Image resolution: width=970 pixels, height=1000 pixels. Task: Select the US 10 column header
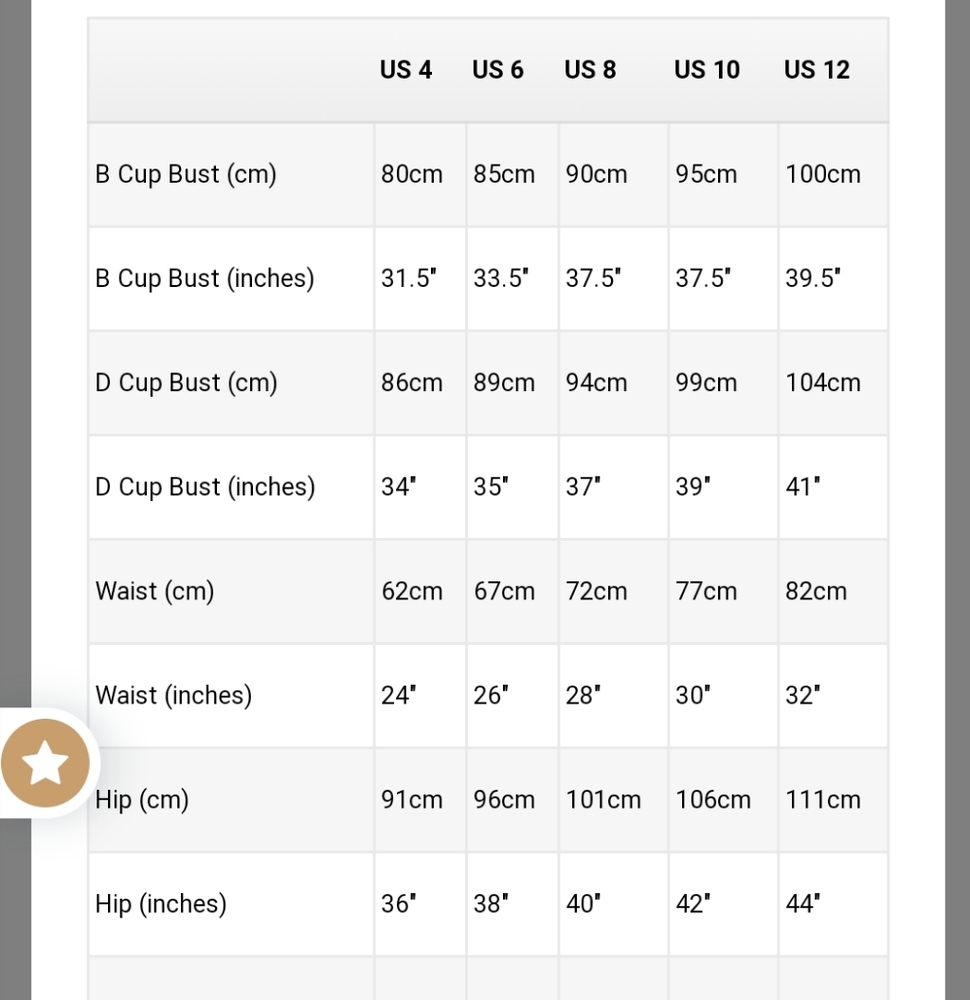tap(707, 70)
